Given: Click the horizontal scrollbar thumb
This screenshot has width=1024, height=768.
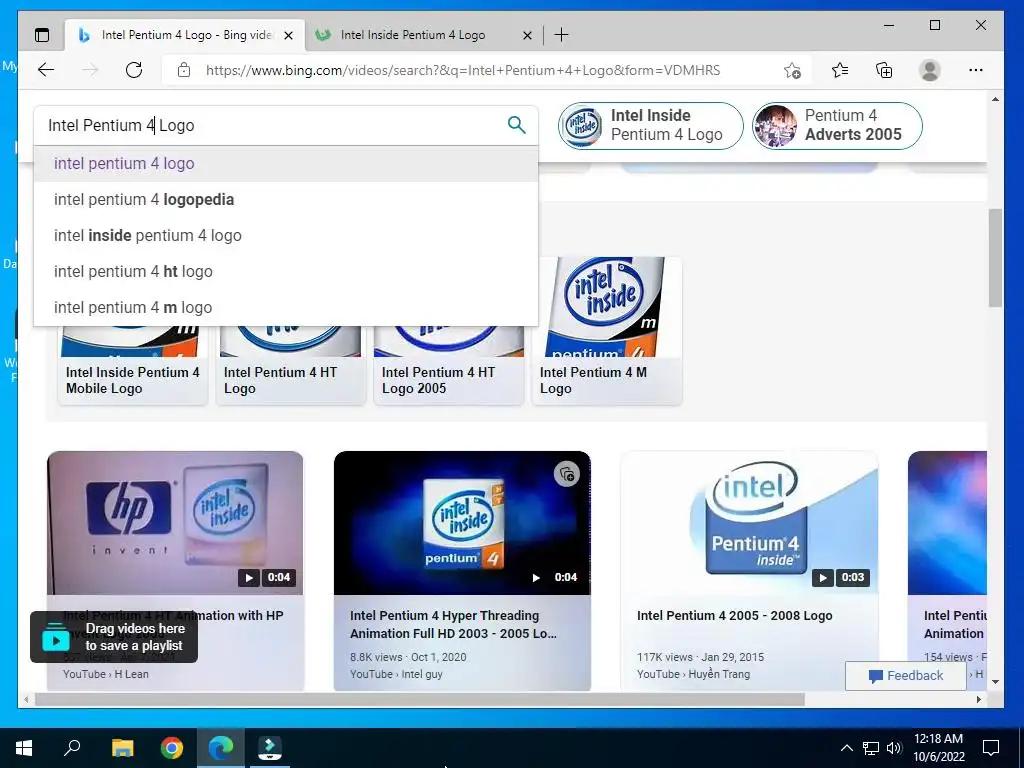Looking at the screenshot, I should [x=419, y=699].
